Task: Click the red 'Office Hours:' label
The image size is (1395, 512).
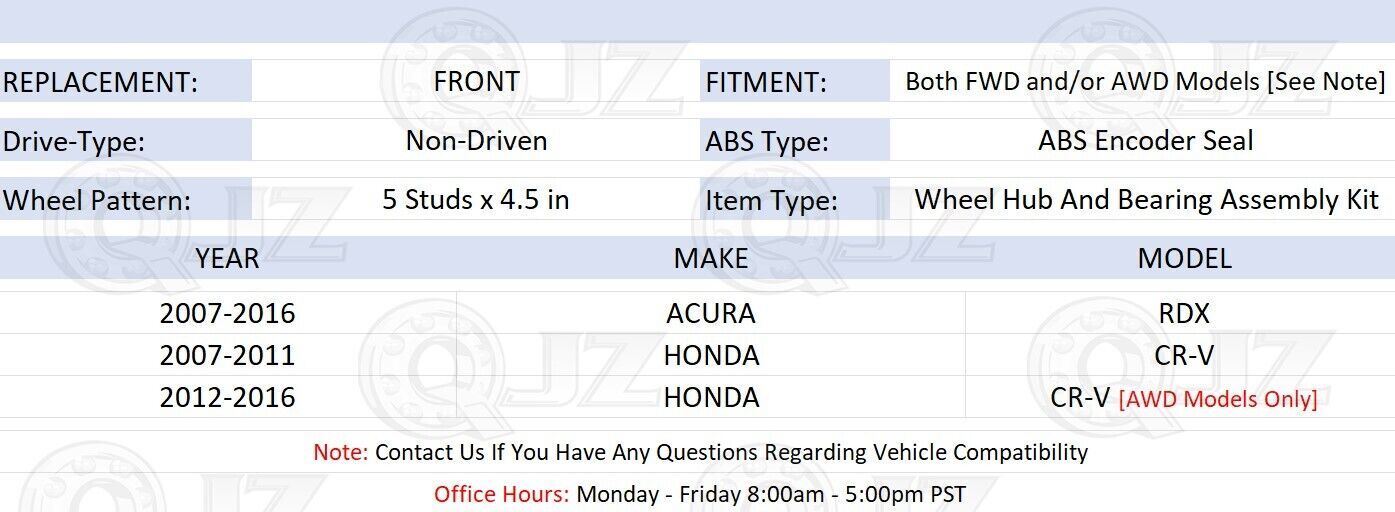Action: pyautogui.click(x=501, y=494)
